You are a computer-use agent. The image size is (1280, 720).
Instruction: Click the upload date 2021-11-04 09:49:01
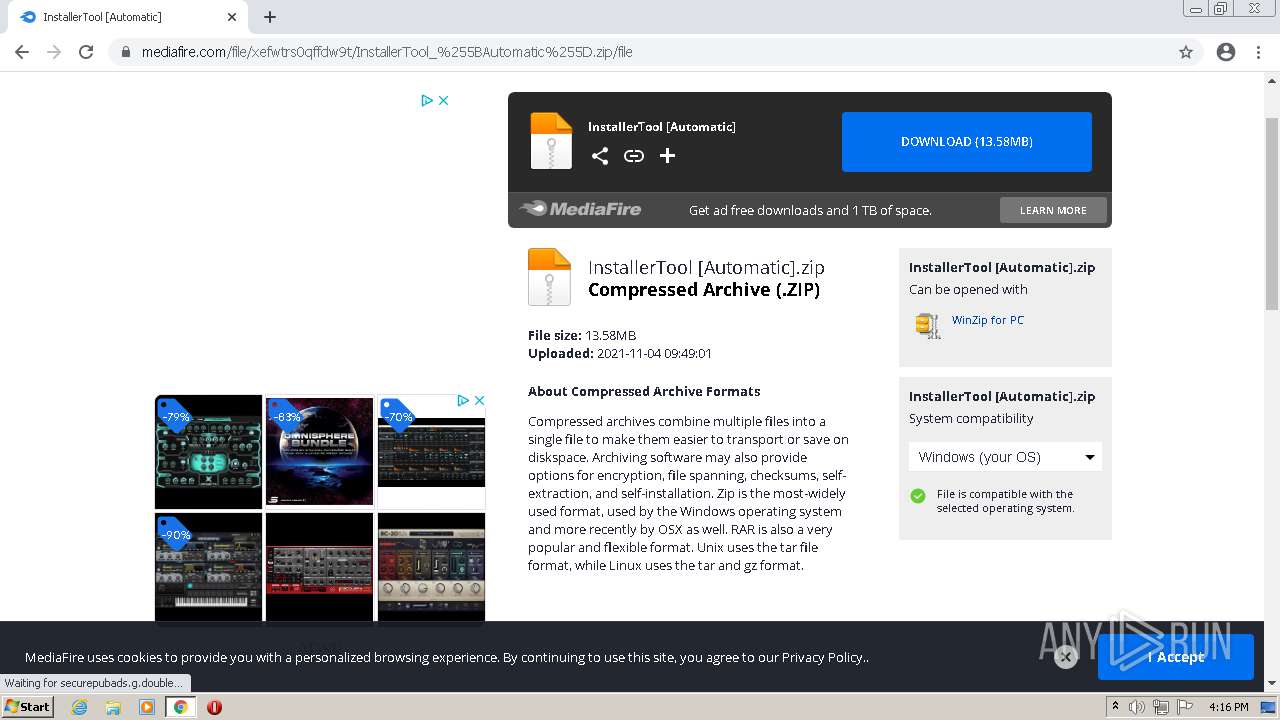tap(654, 353)
